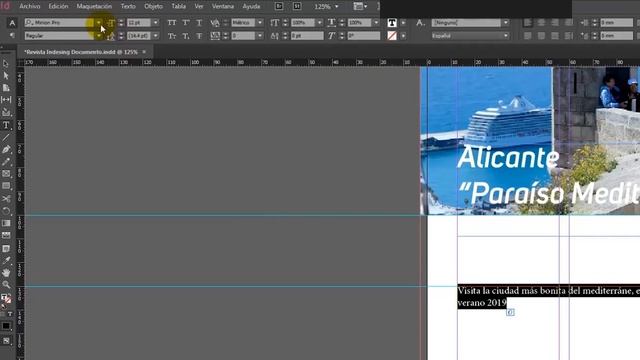Choose the Free Transform tool

click(6, 211)
